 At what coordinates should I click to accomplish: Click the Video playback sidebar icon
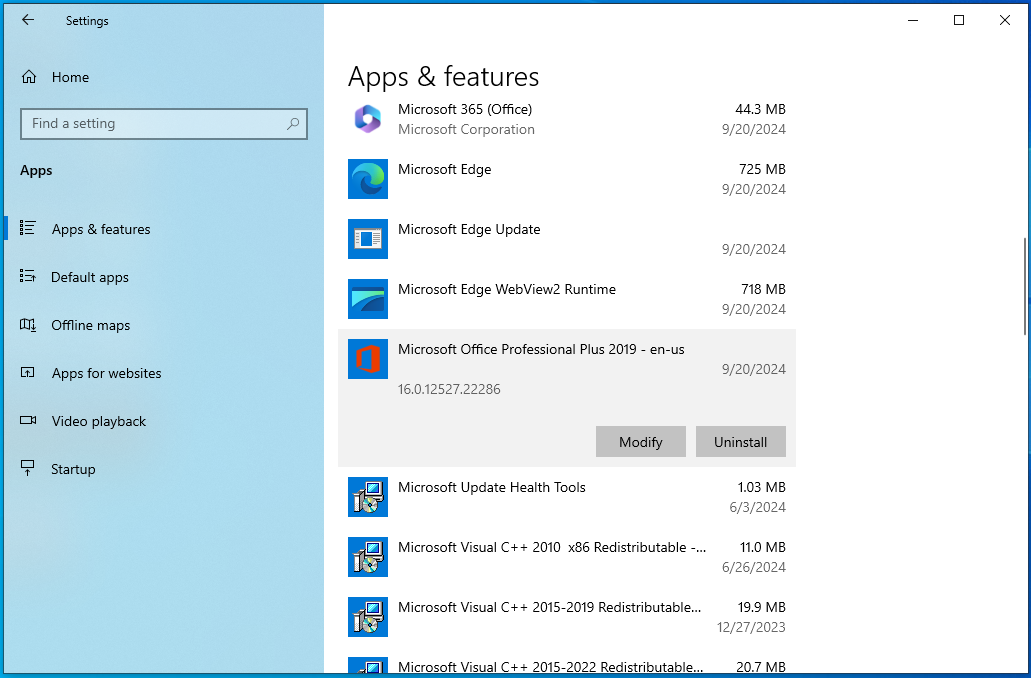(28, 420)
